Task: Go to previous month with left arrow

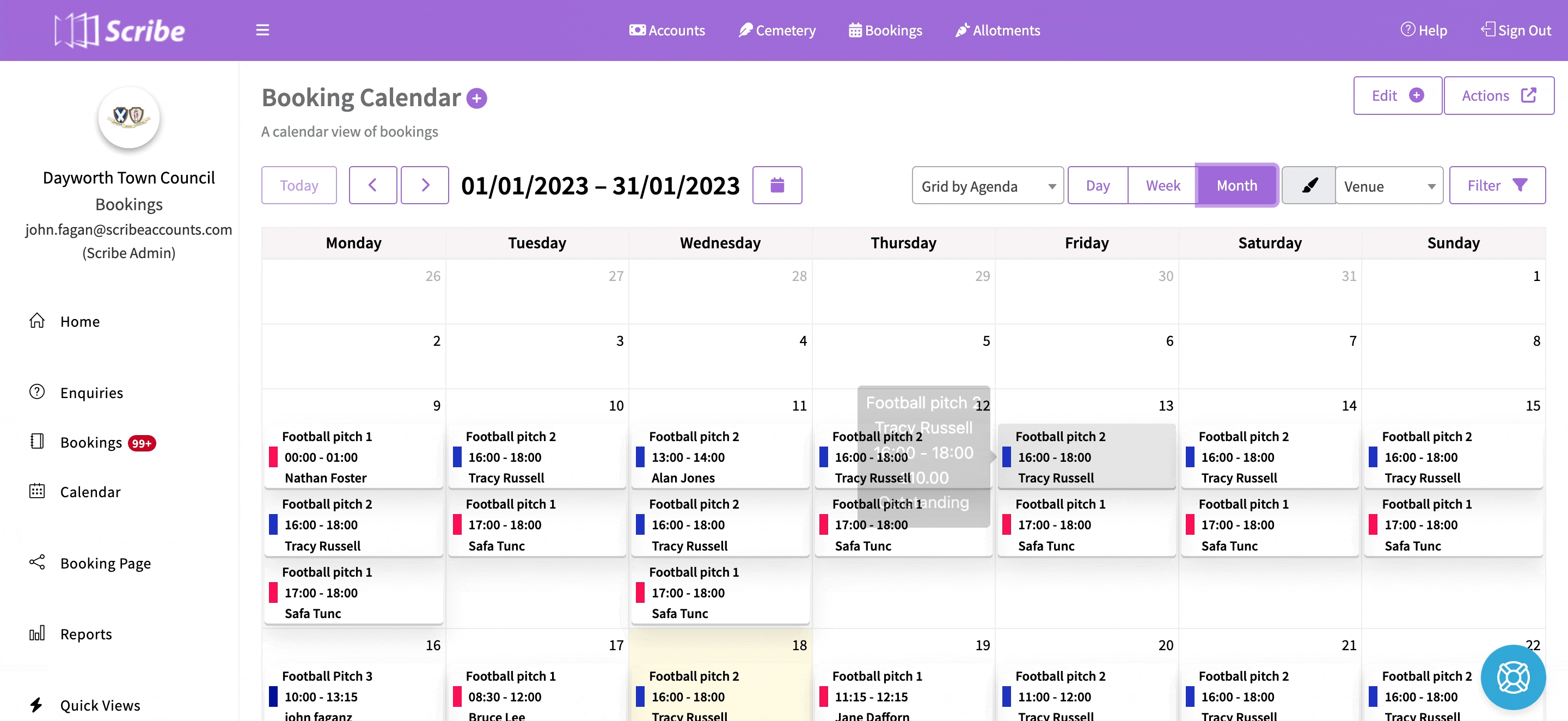Action: pos(372,185)
